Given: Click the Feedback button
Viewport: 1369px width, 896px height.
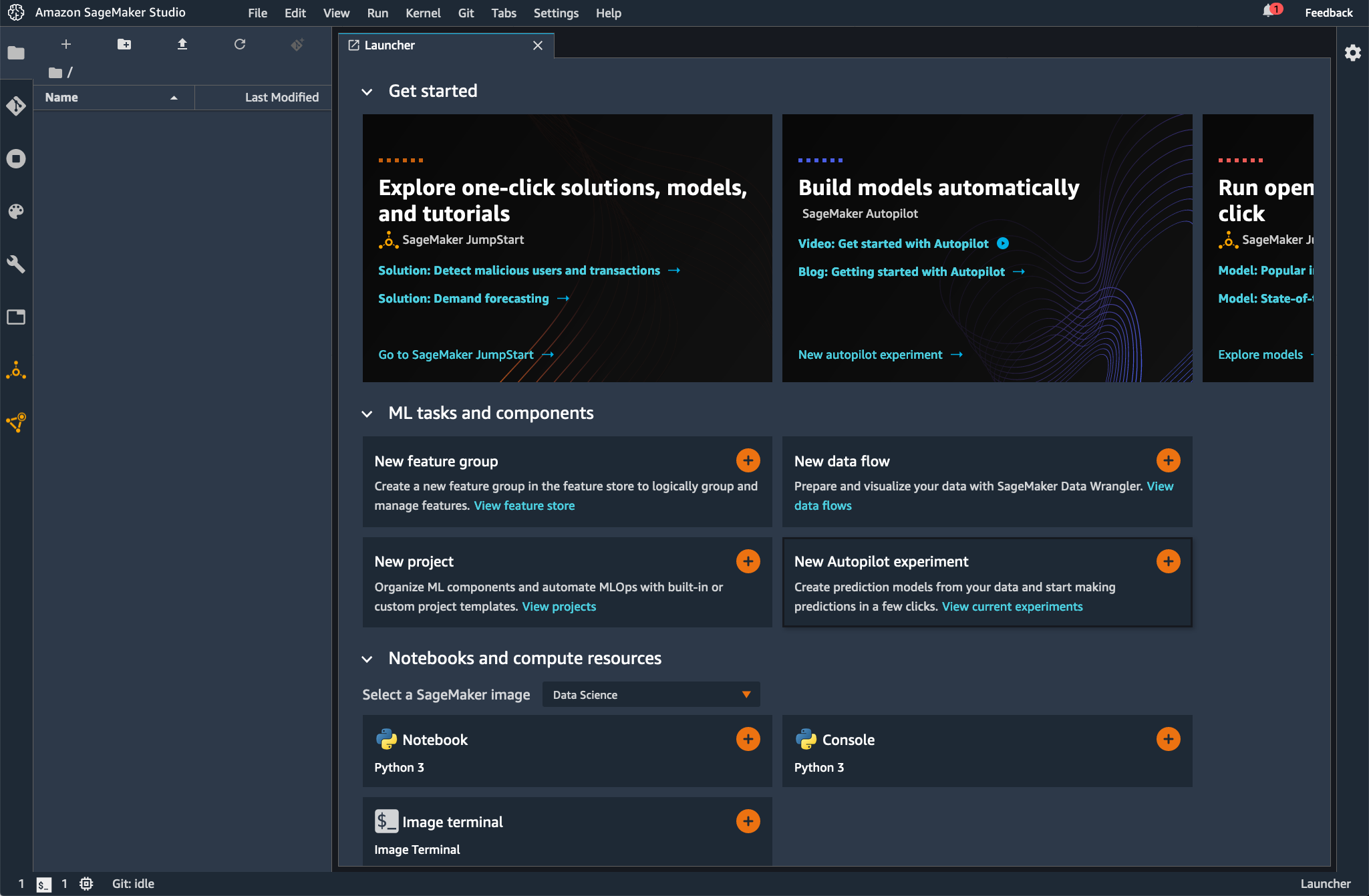Looking at the screenshot, I should point(1328,13).
